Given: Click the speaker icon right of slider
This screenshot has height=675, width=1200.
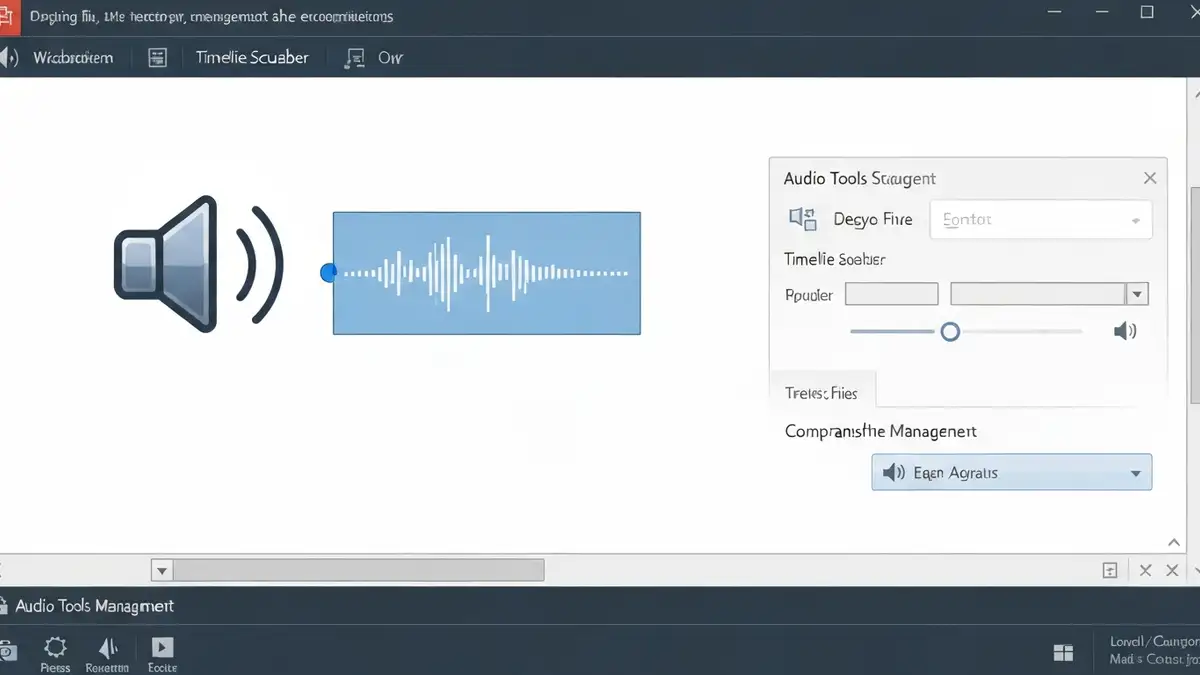Looking at the screenshot, I should click(1125, 331).
